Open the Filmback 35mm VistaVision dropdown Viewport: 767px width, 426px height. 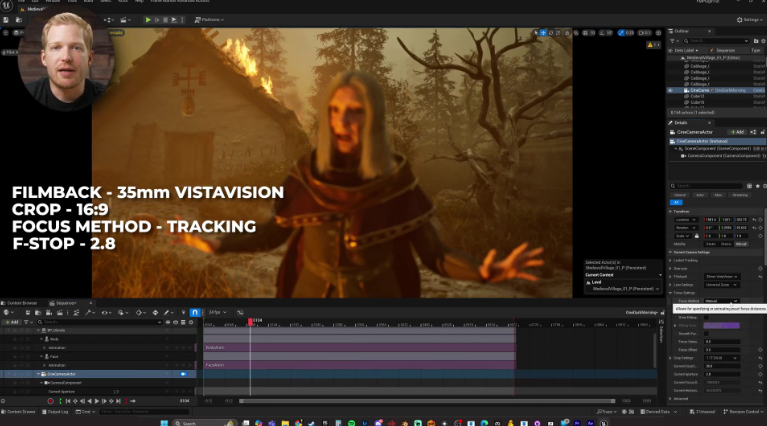[x=722, y=277]
